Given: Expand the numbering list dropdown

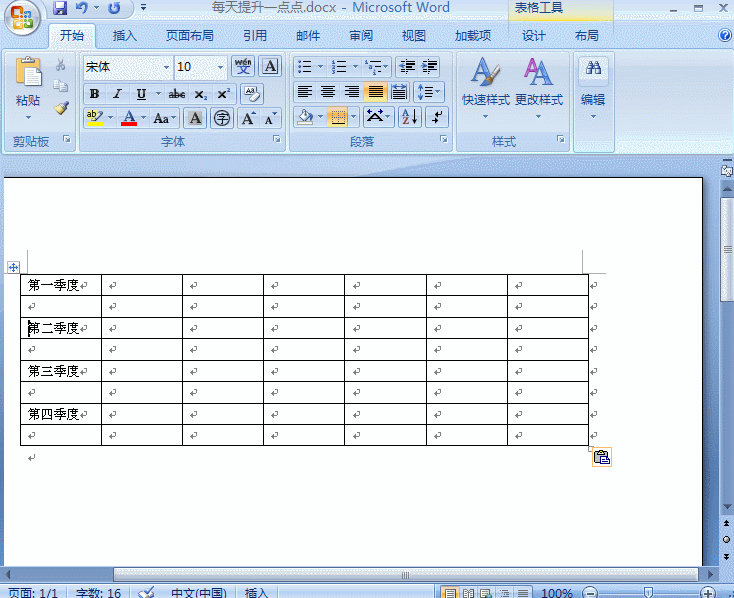Looking at the screenshot, I should [355, 67].
